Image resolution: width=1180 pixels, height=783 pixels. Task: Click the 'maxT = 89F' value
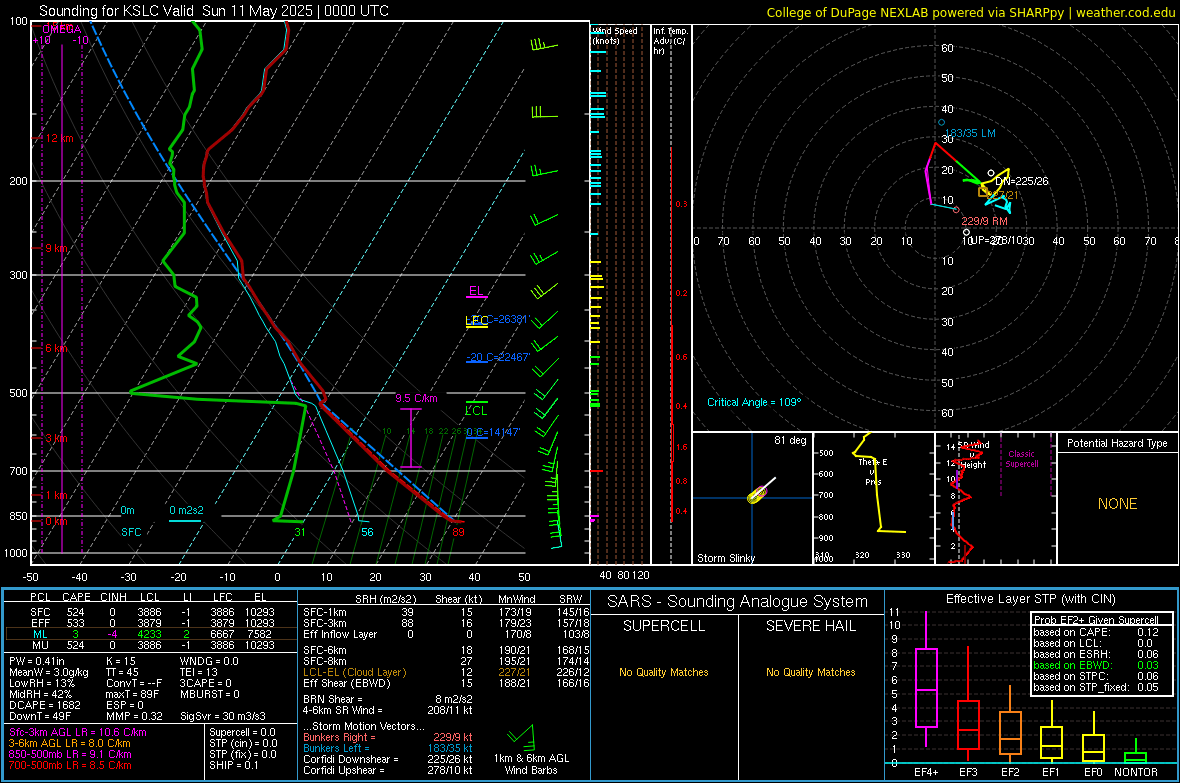pyautogui.click(x=132, y=694)
